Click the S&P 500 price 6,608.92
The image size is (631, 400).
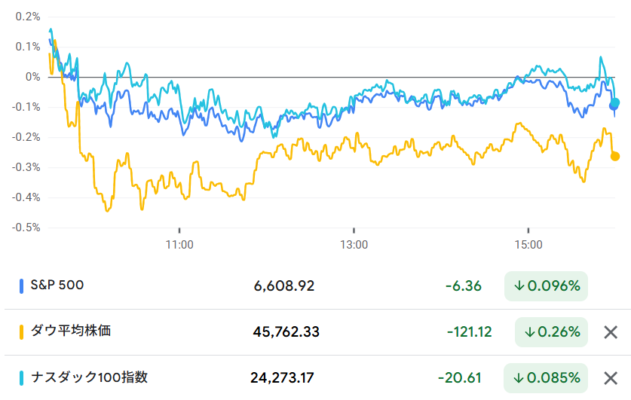[x=284, y=286]
